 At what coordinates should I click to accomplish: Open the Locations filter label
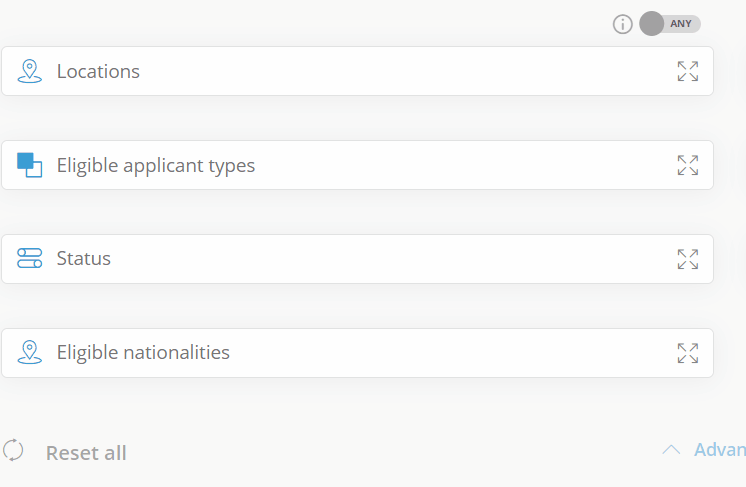(x=98, y=71)
